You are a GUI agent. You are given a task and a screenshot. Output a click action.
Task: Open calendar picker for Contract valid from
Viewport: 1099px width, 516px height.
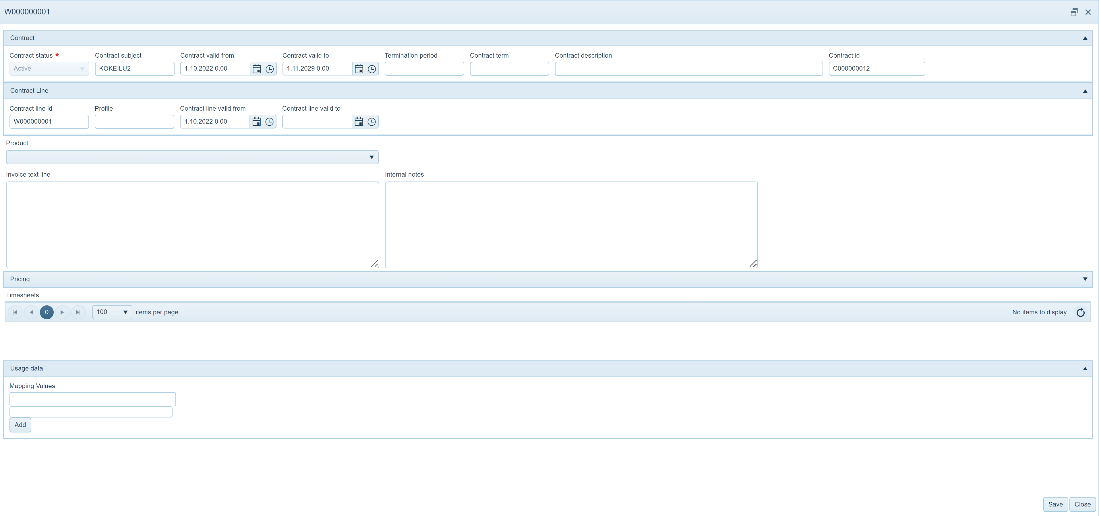[257, 69]
